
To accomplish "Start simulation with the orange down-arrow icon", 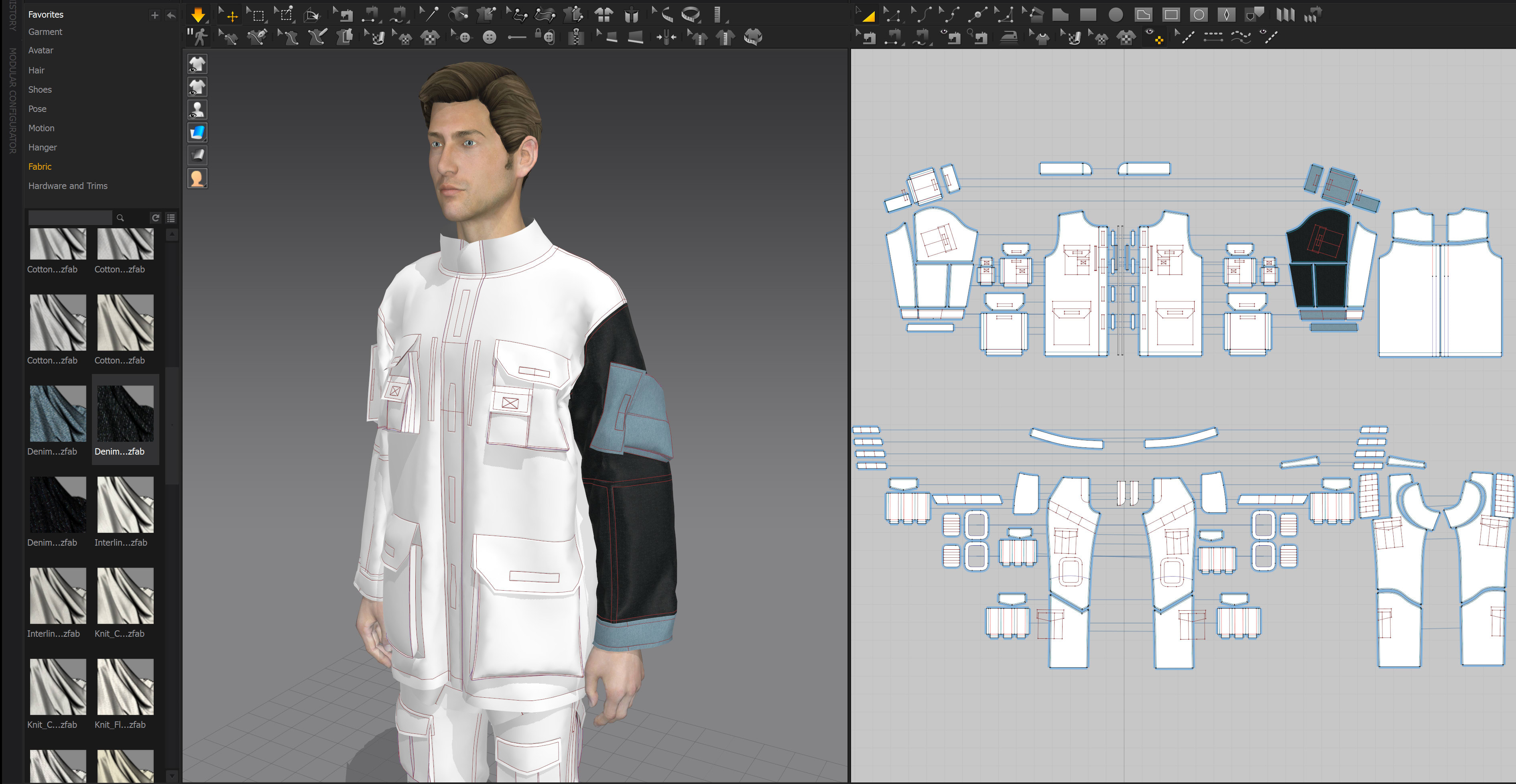I will click(198, 15).
